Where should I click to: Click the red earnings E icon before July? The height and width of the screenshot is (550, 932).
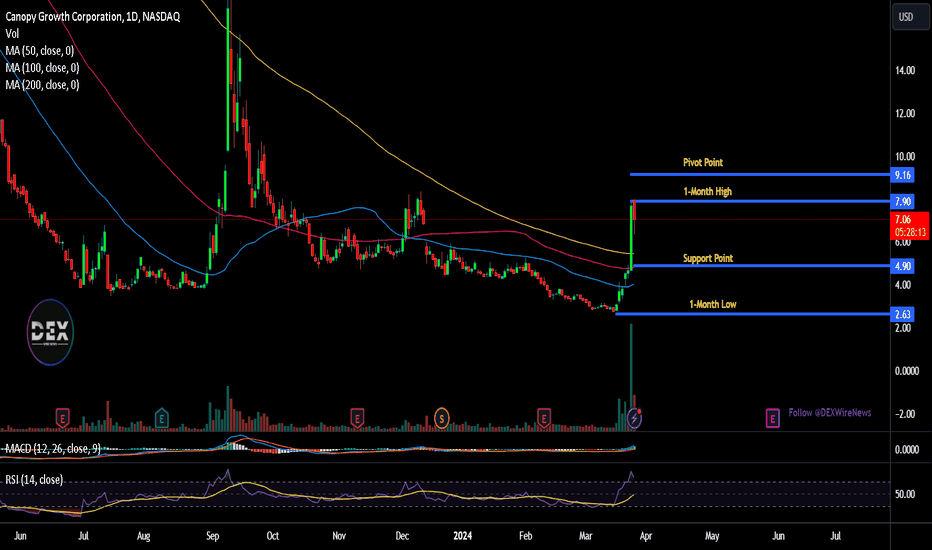click(62, 418)
